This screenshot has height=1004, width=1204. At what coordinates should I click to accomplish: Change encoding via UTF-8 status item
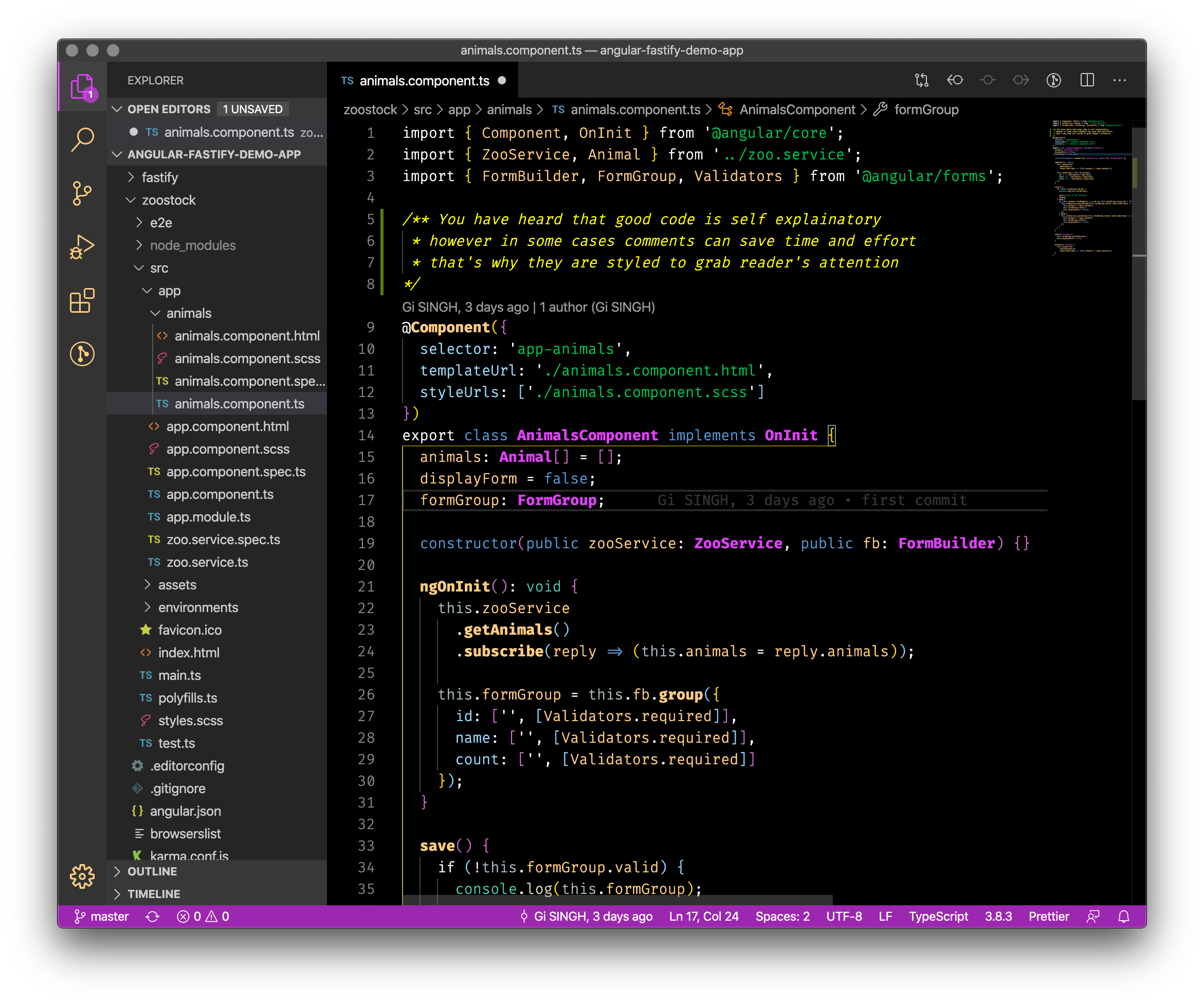click(844, 916)
